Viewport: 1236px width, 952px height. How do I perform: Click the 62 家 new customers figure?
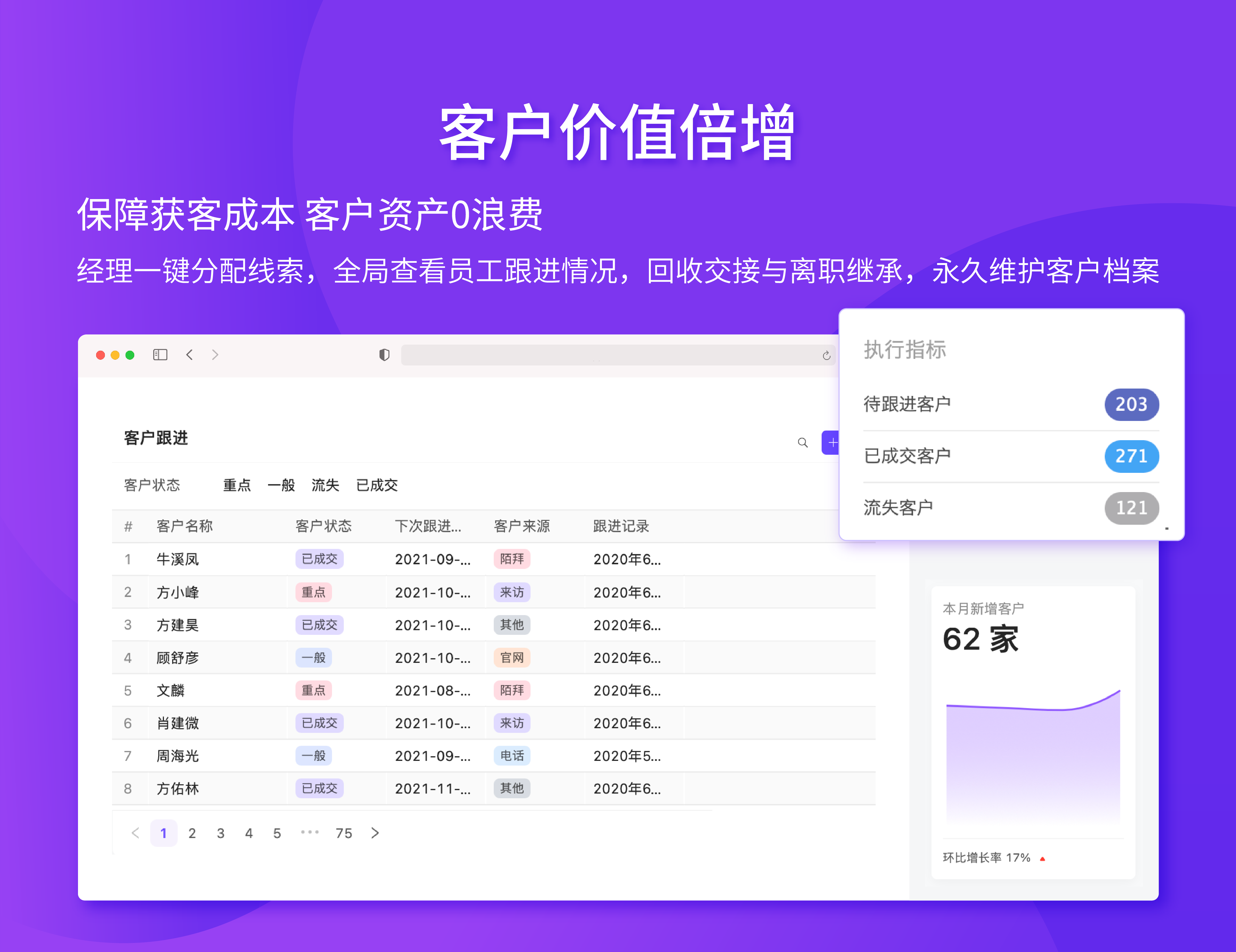tap(981, 640)
